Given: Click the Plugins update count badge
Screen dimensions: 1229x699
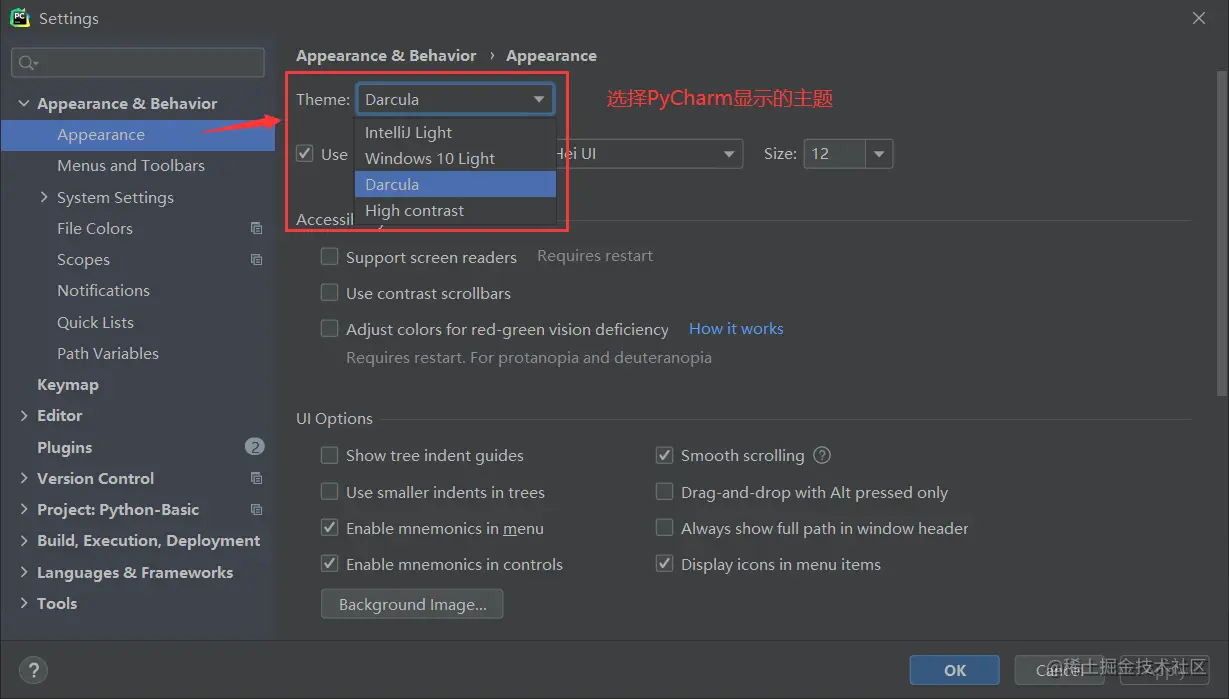Looking at the screenshot, I should click(x=254, y=447).
